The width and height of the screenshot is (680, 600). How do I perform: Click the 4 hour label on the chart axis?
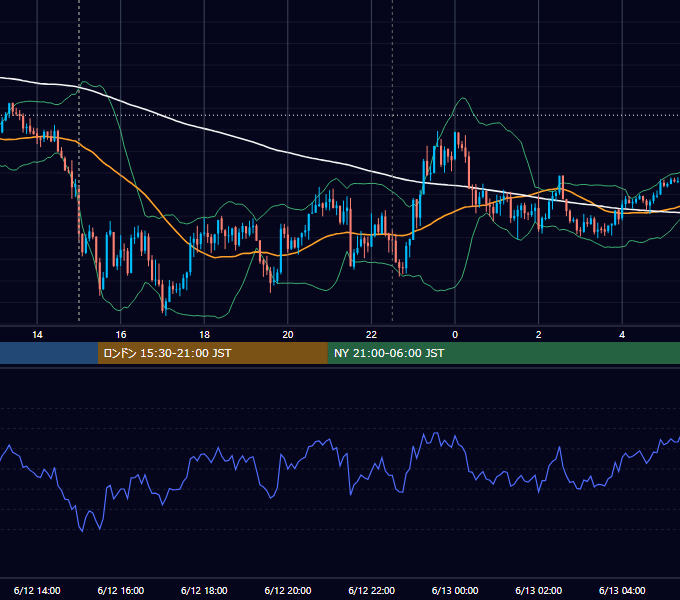(x=622, y=335)
